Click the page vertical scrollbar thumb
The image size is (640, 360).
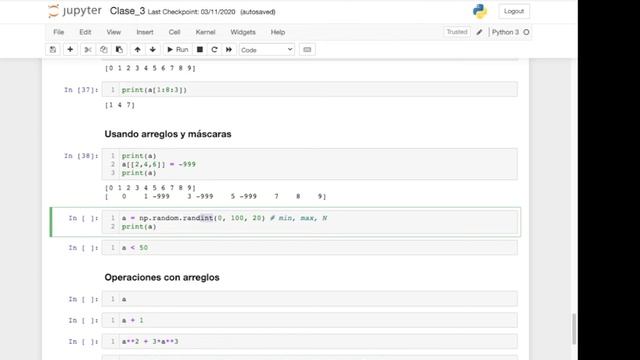coord(574,329)
